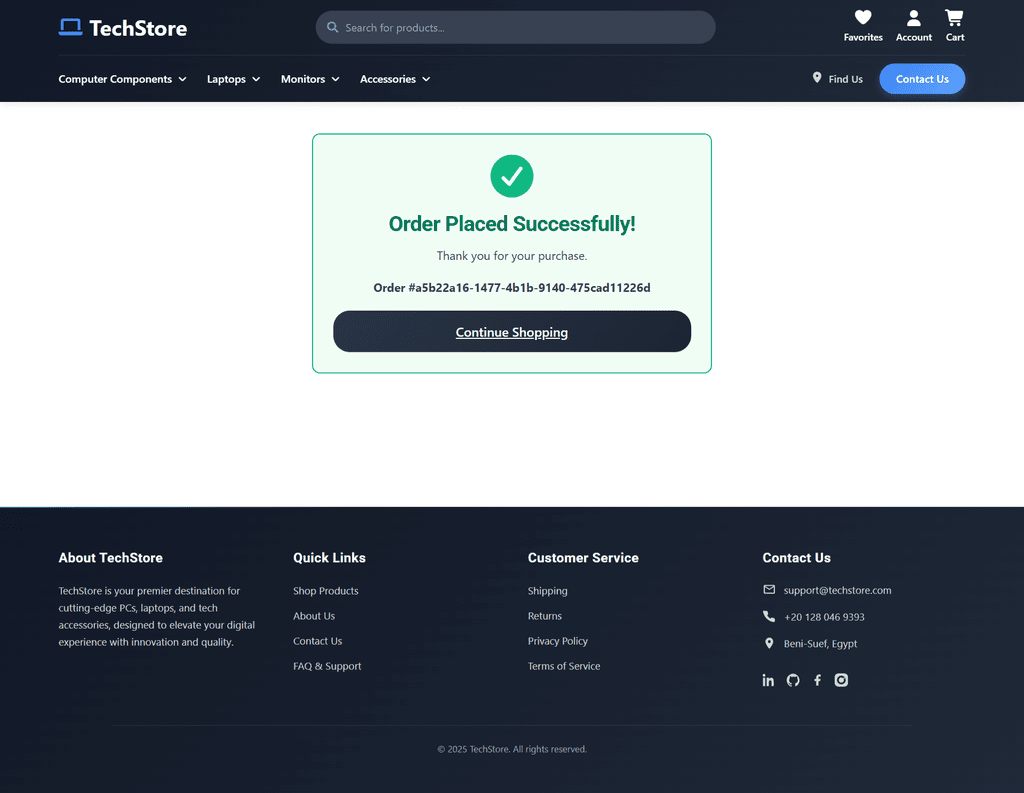Open the Monitors menu

pos(310,79)
